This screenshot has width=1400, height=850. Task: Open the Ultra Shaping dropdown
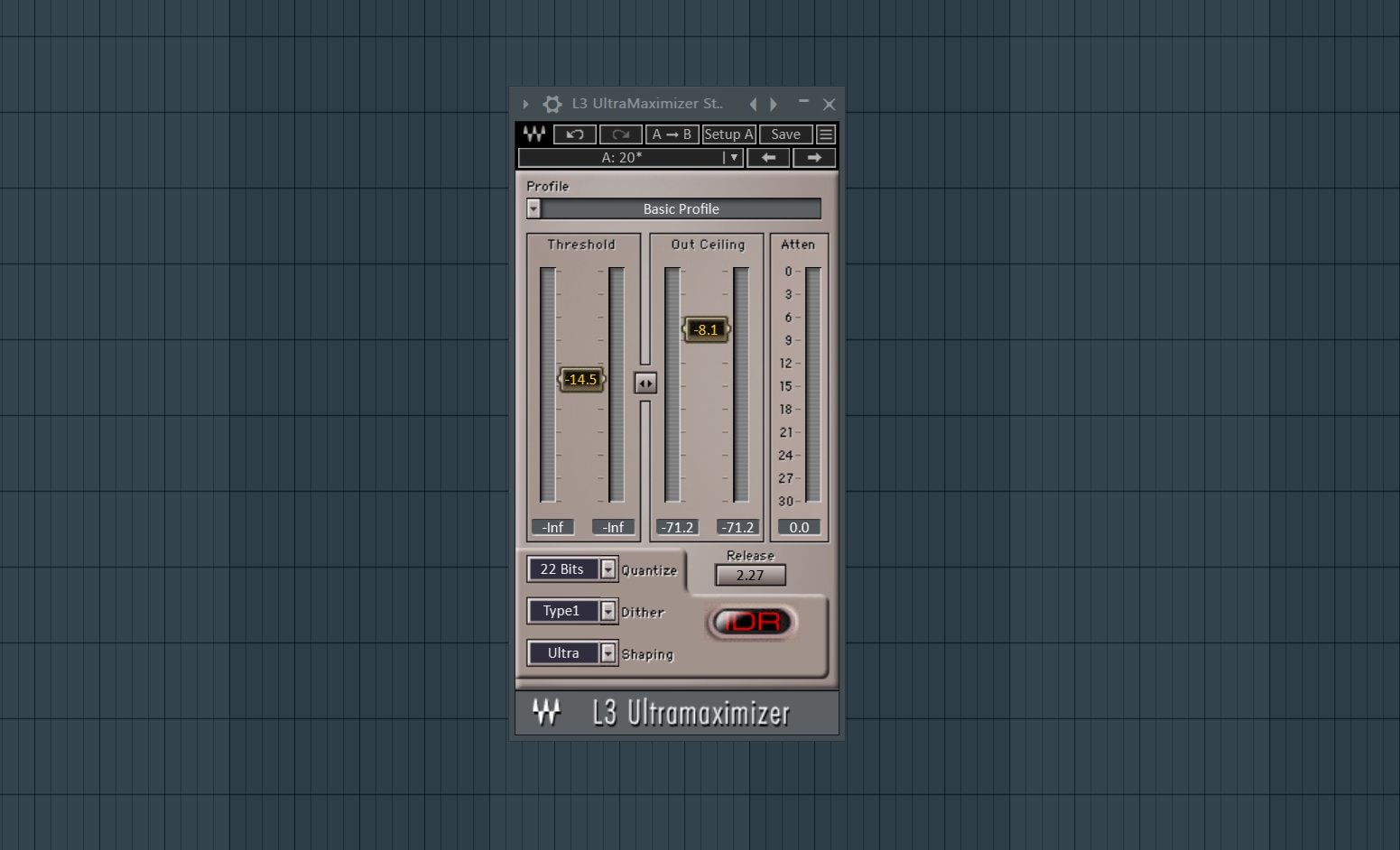click(x=572, y=653)
